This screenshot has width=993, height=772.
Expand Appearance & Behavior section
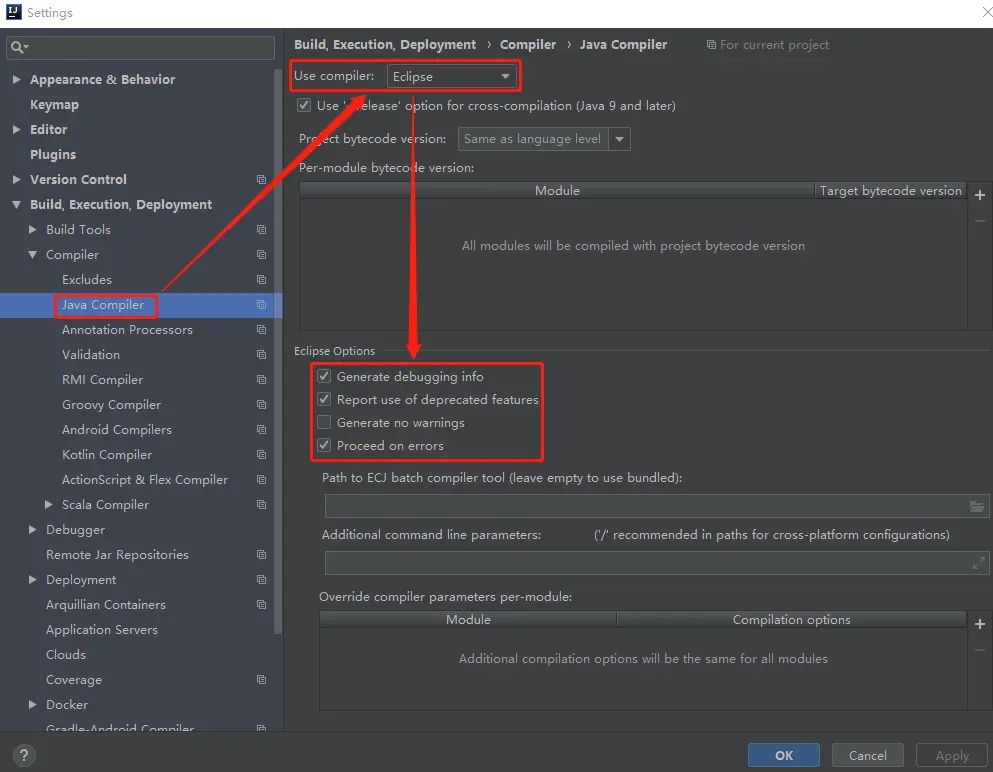[16, 79]
